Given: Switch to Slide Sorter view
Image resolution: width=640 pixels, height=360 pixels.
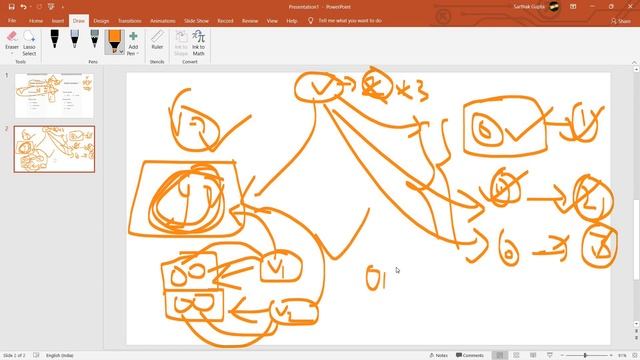Looking at the screenshot, I should point(516,356).
